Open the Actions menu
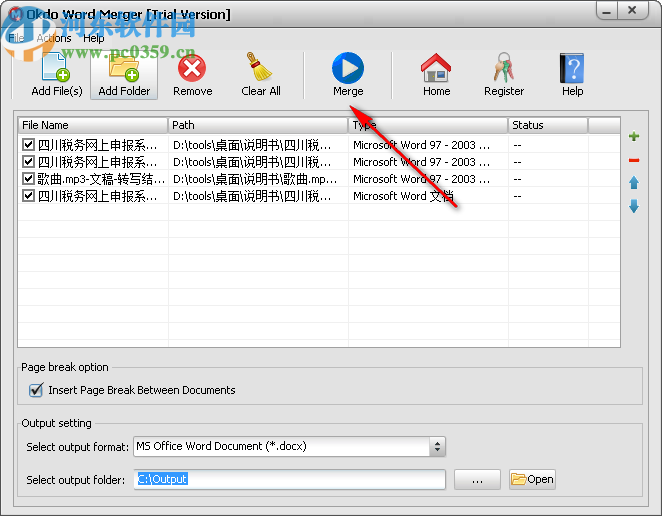The width and height of the screenshot is (662, 516). coord(54,38)
